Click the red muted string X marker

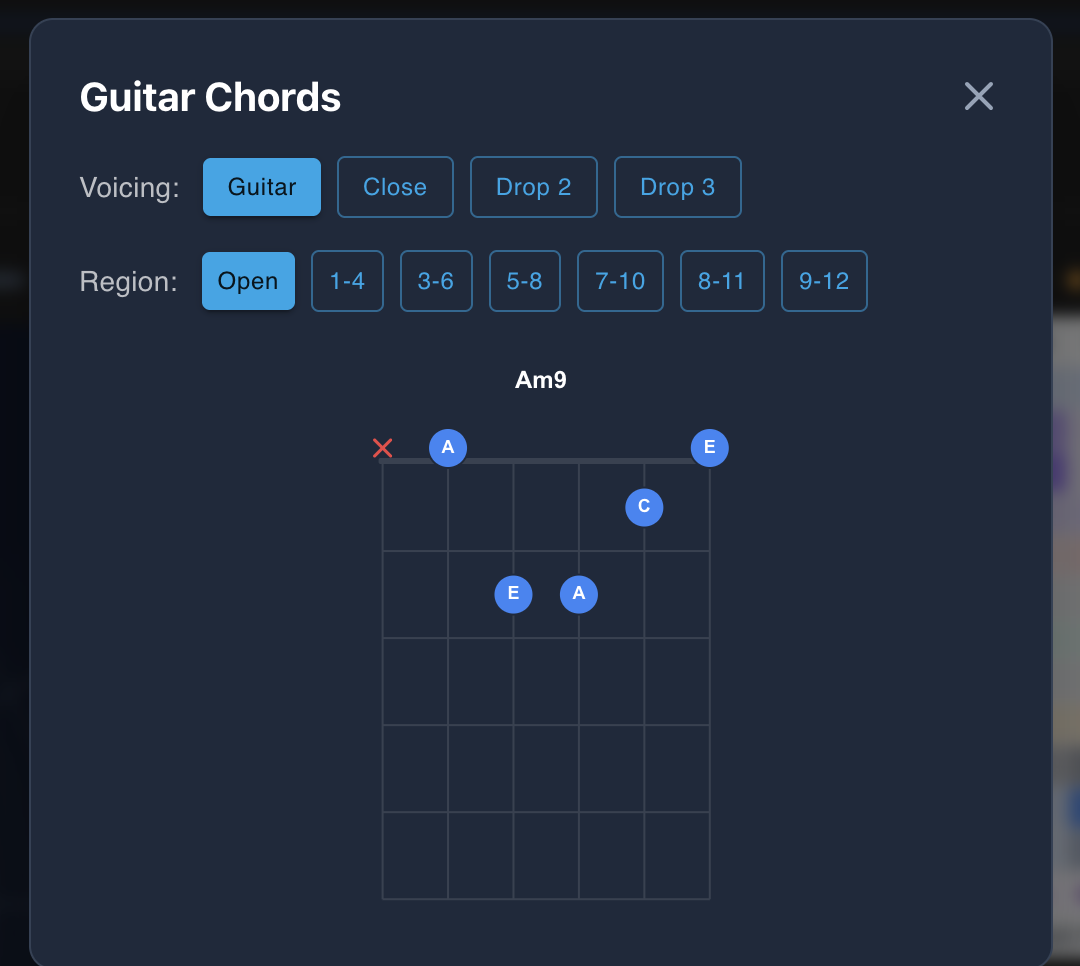(382, 447)
